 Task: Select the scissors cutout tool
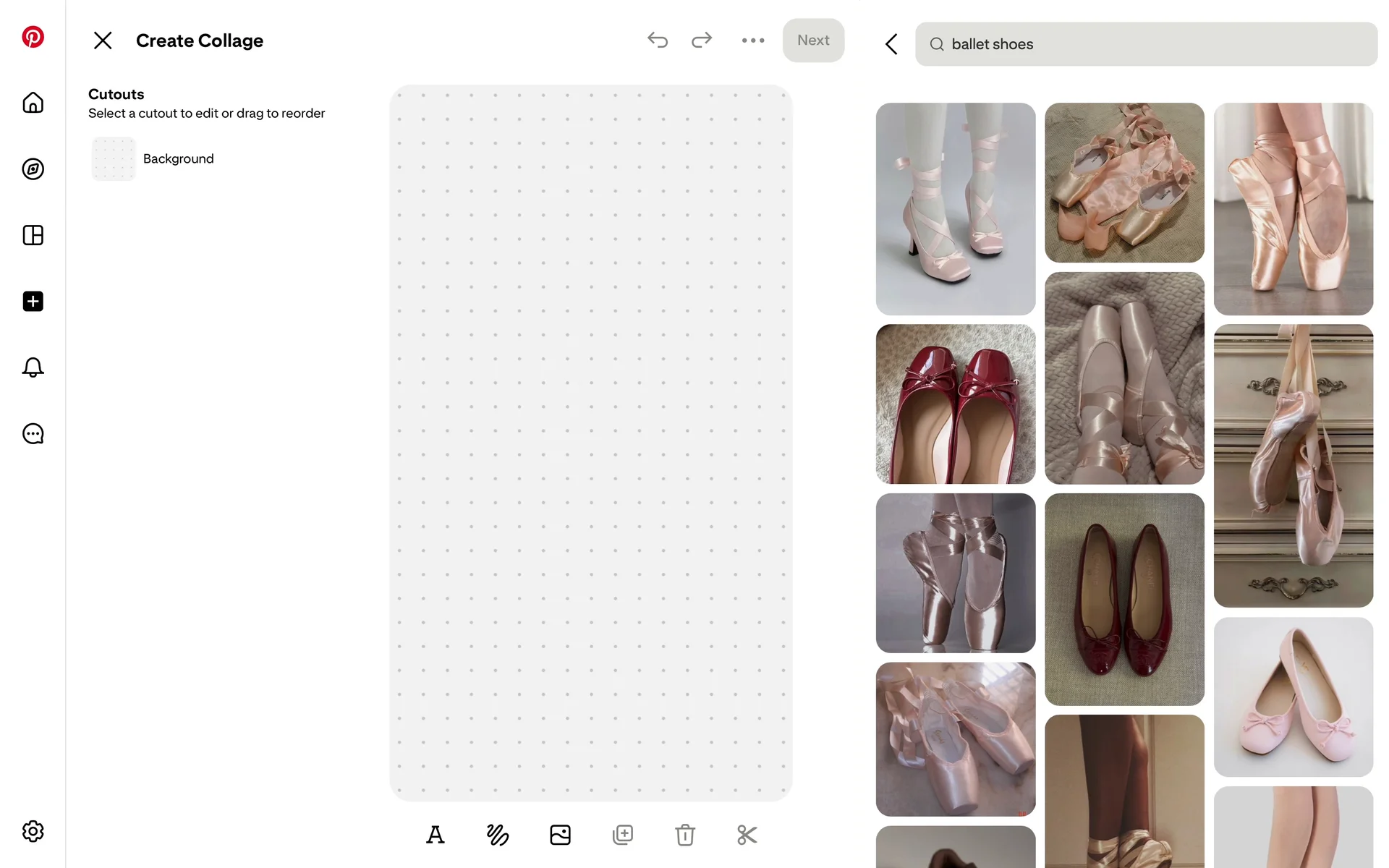[747, 835]
